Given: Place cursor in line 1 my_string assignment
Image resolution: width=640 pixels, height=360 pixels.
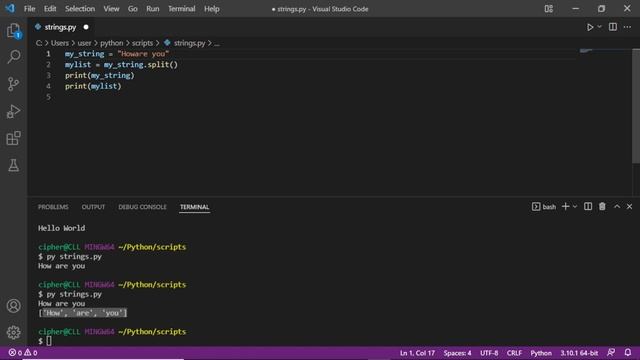Looking at the screenshot, I should click(117, 54).
